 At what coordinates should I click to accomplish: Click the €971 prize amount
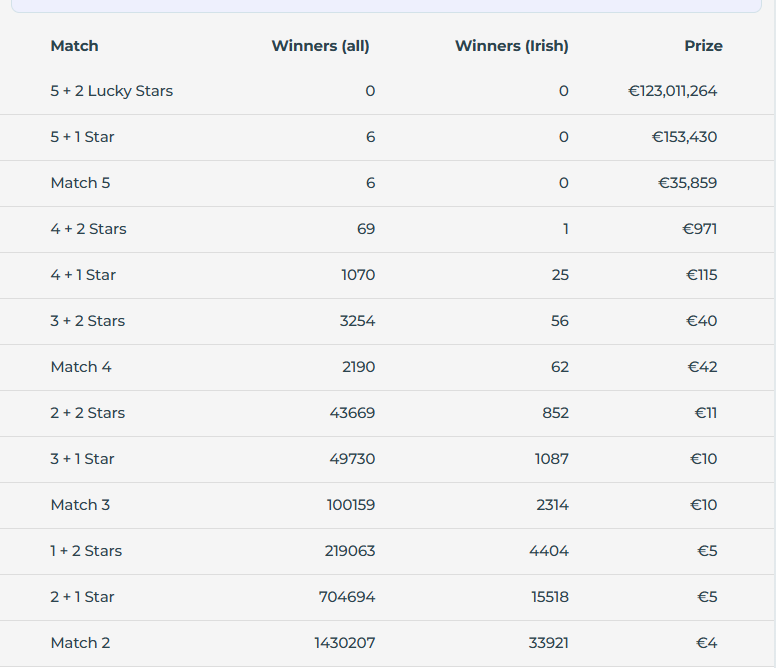coord(699,229)
